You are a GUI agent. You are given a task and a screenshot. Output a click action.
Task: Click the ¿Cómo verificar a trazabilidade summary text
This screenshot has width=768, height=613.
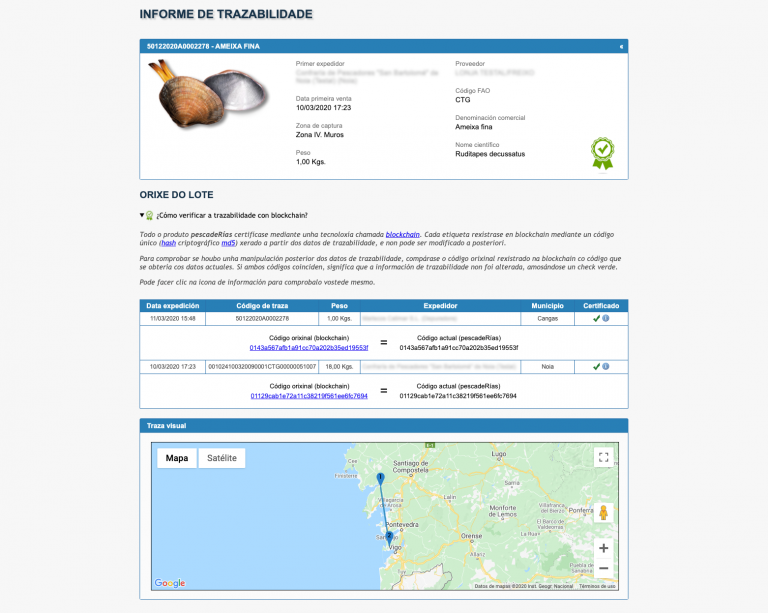pos(232,215)
